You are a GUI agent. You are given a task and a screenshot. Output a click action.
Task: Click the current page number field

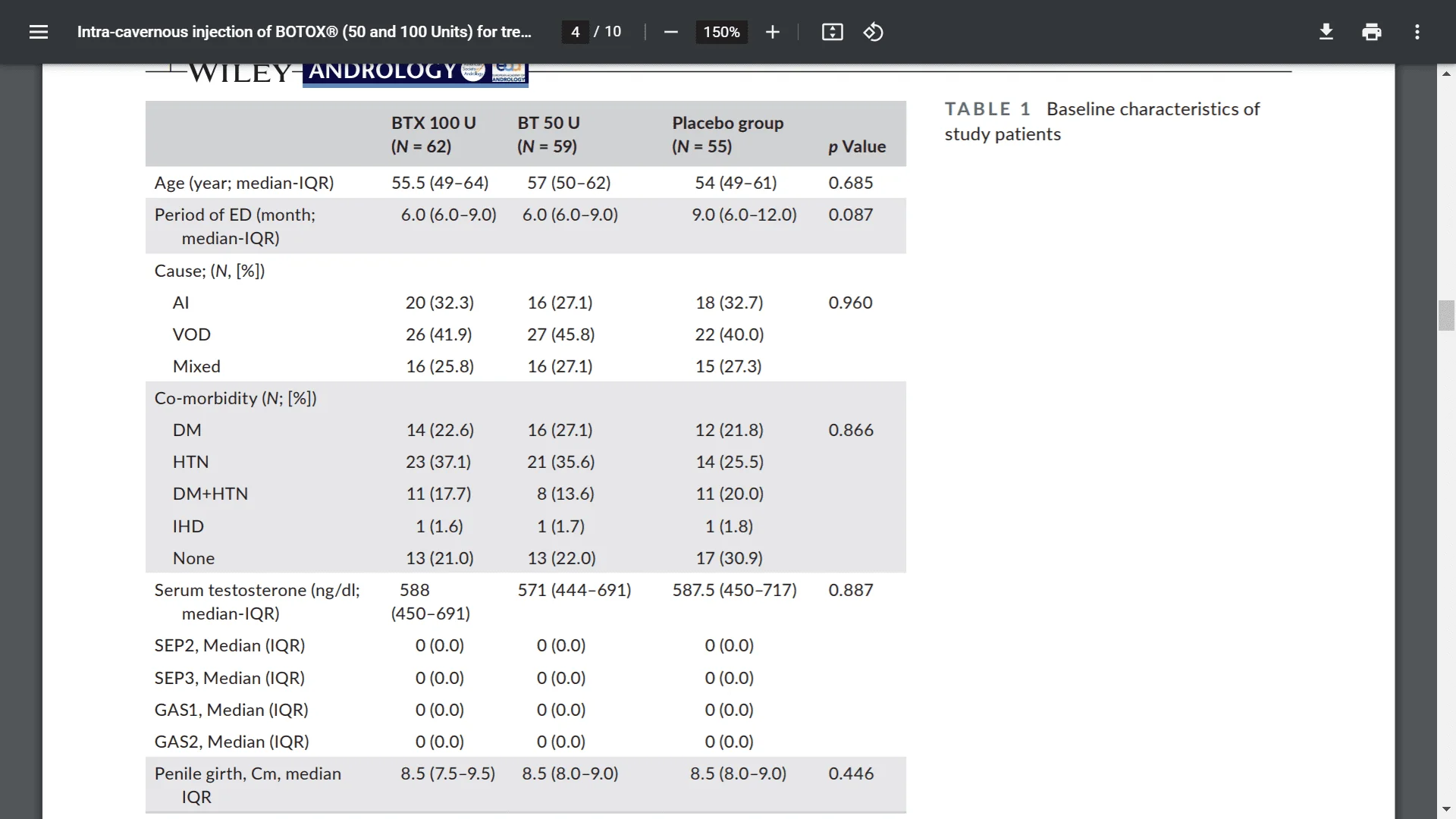[x=575, y=32]
